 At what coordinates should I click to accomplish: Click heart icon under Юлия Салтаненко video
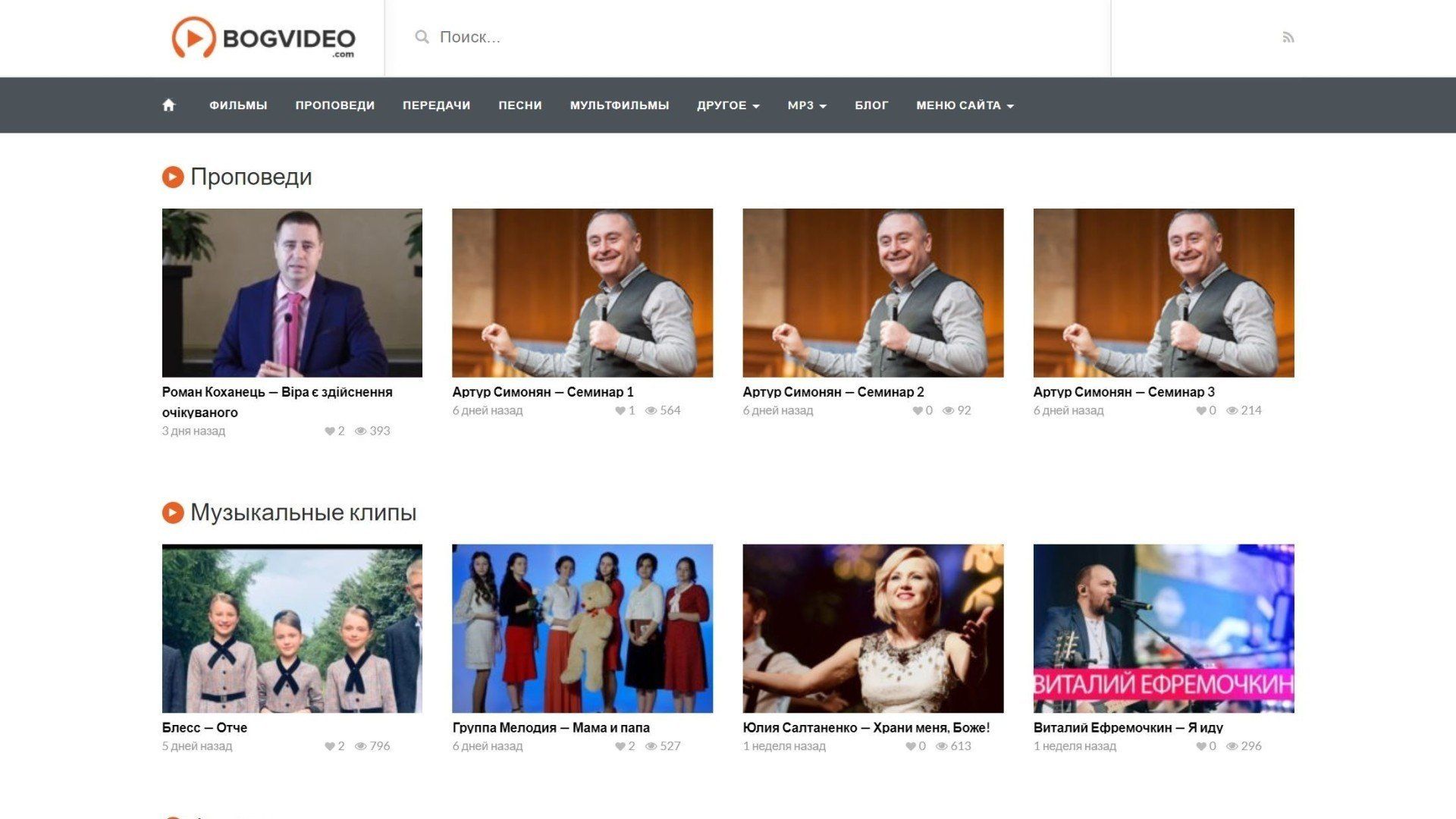pyautogui.click(x=911, y=746)
